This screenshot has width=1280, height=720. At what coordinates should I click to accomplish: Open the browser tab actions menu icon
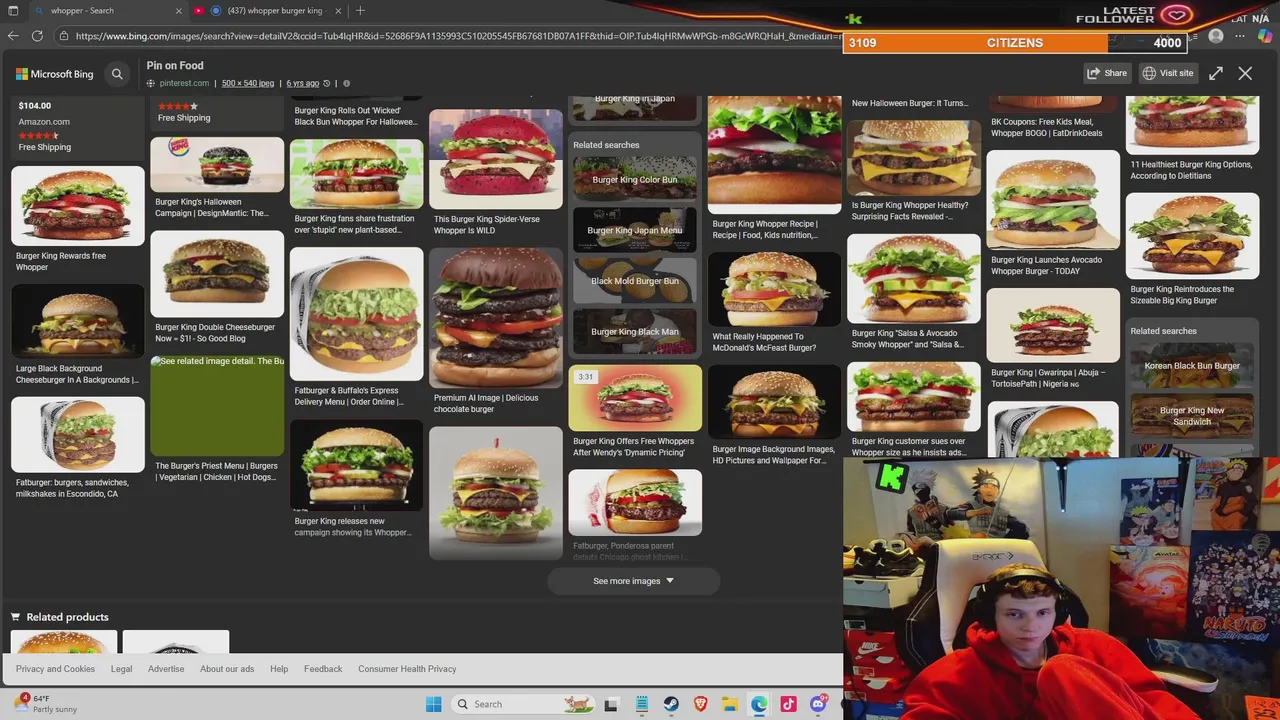click(x=13, y=10)
